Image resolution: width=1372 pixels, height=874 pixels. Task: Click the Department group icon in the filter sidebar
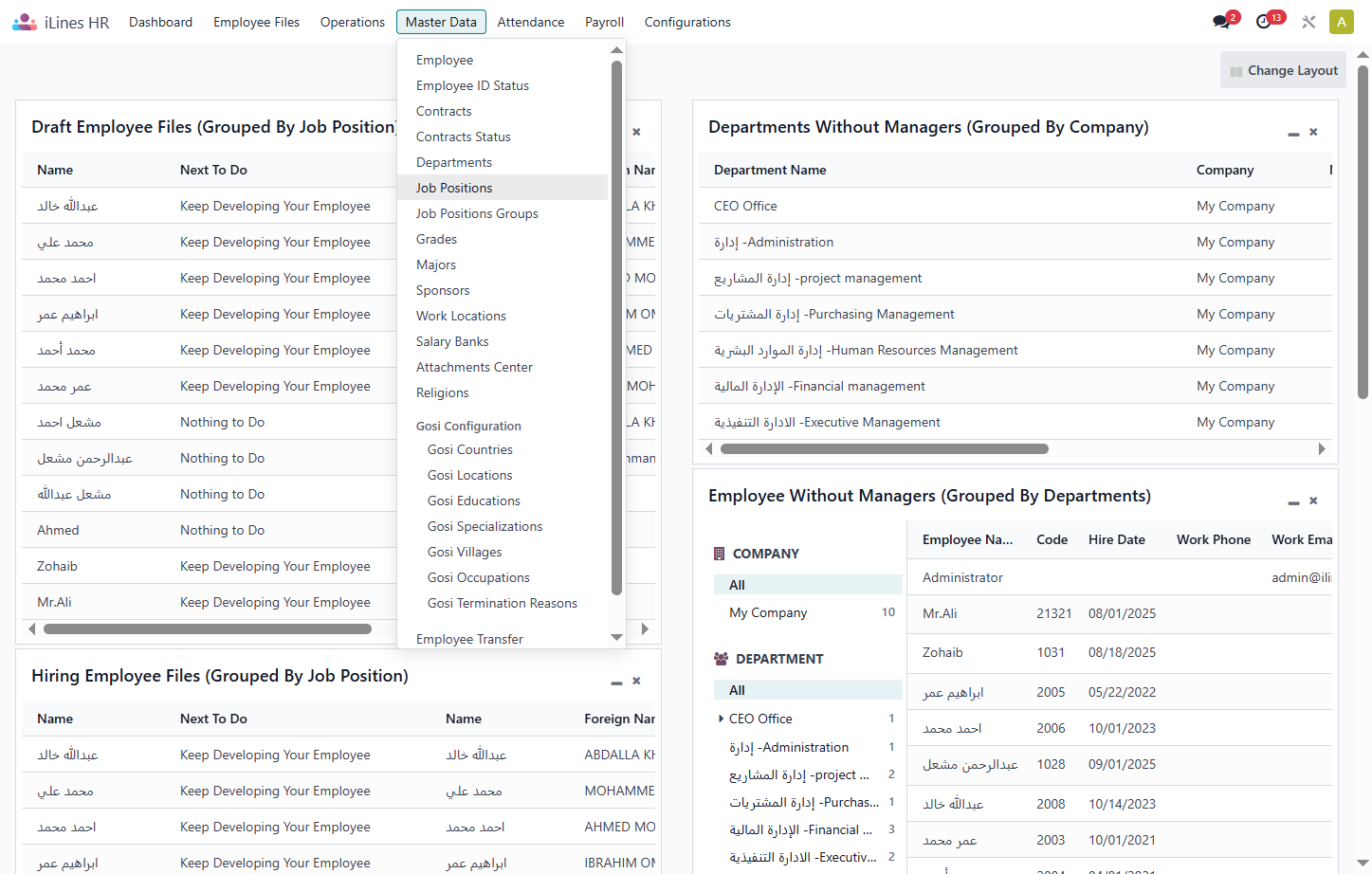click(721, 659)
